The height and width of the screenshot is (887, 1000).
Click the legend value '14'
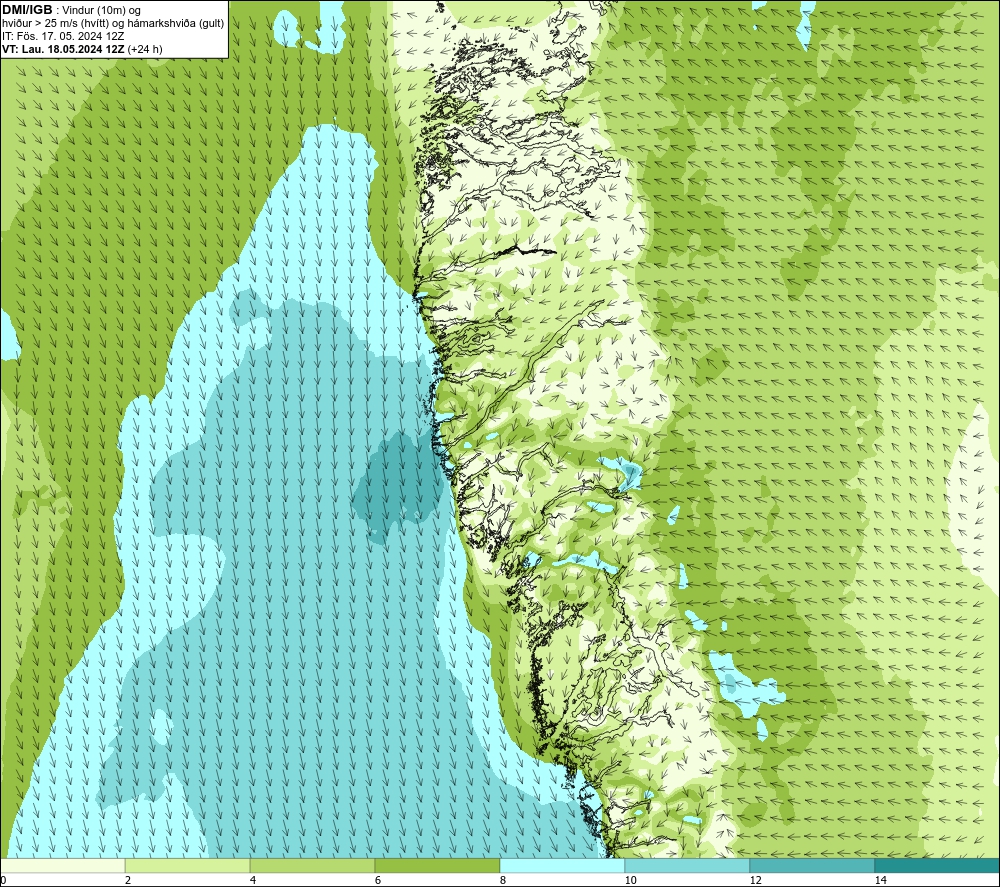pyautogui.click(x=881, y=880)
